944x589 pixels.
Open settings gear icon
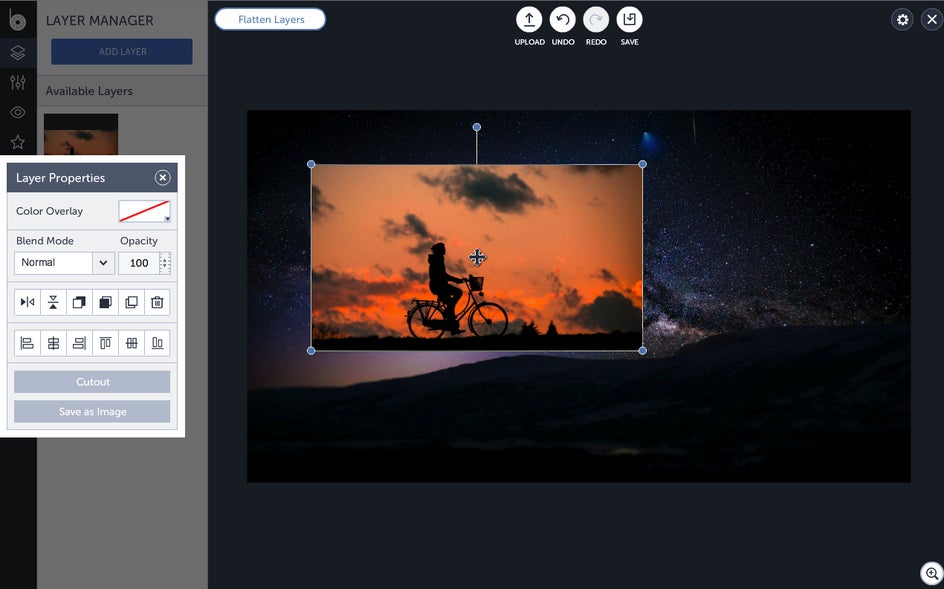tap(902, 20)
